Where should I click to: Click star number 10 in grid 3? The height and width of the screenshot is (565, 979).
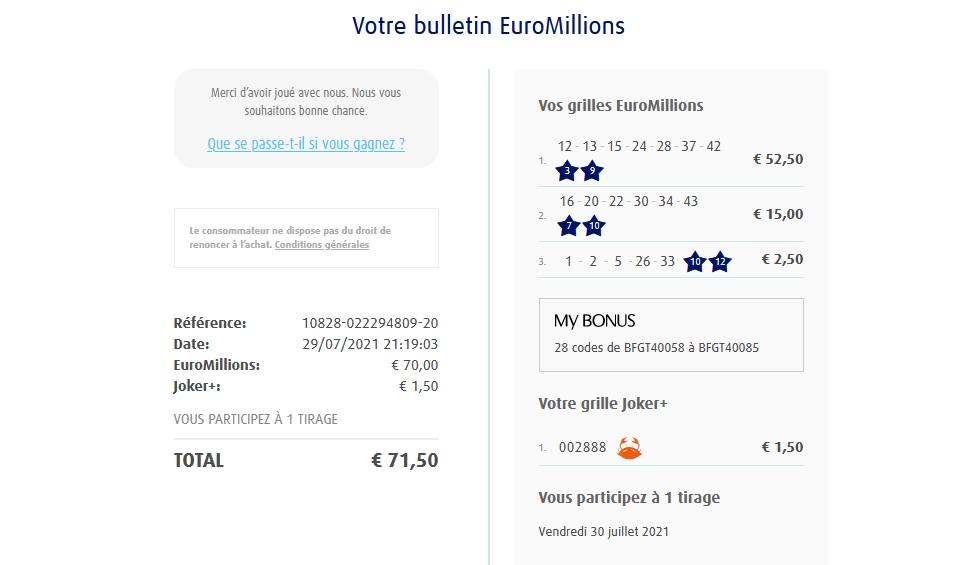695,262
